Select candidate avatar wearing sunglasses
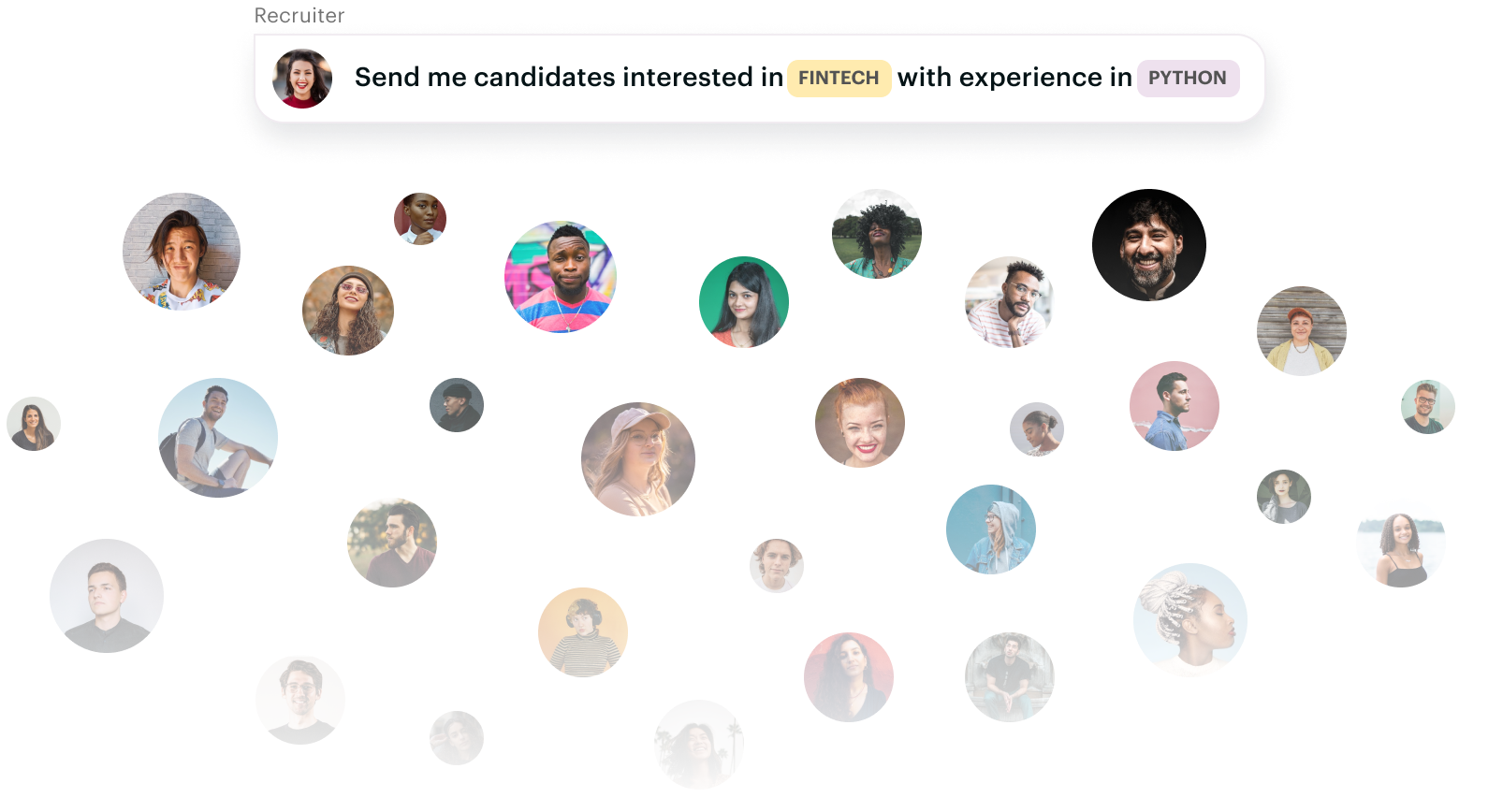 click(348, 311)
